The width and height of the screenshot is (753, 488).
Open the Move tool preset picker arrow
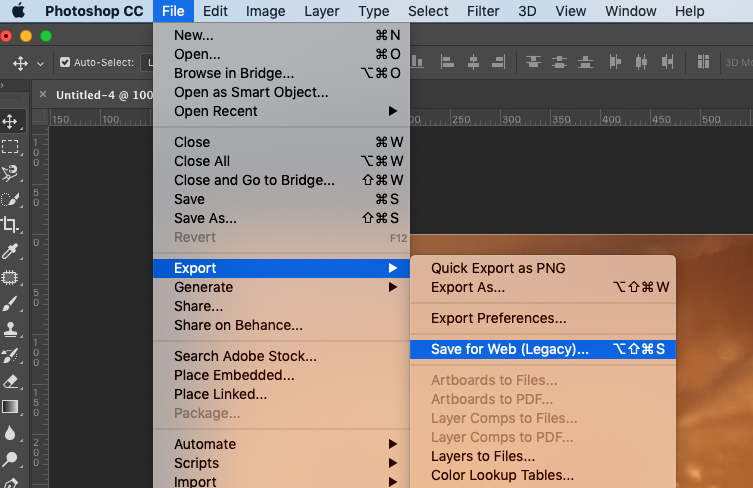coord(40,63)
